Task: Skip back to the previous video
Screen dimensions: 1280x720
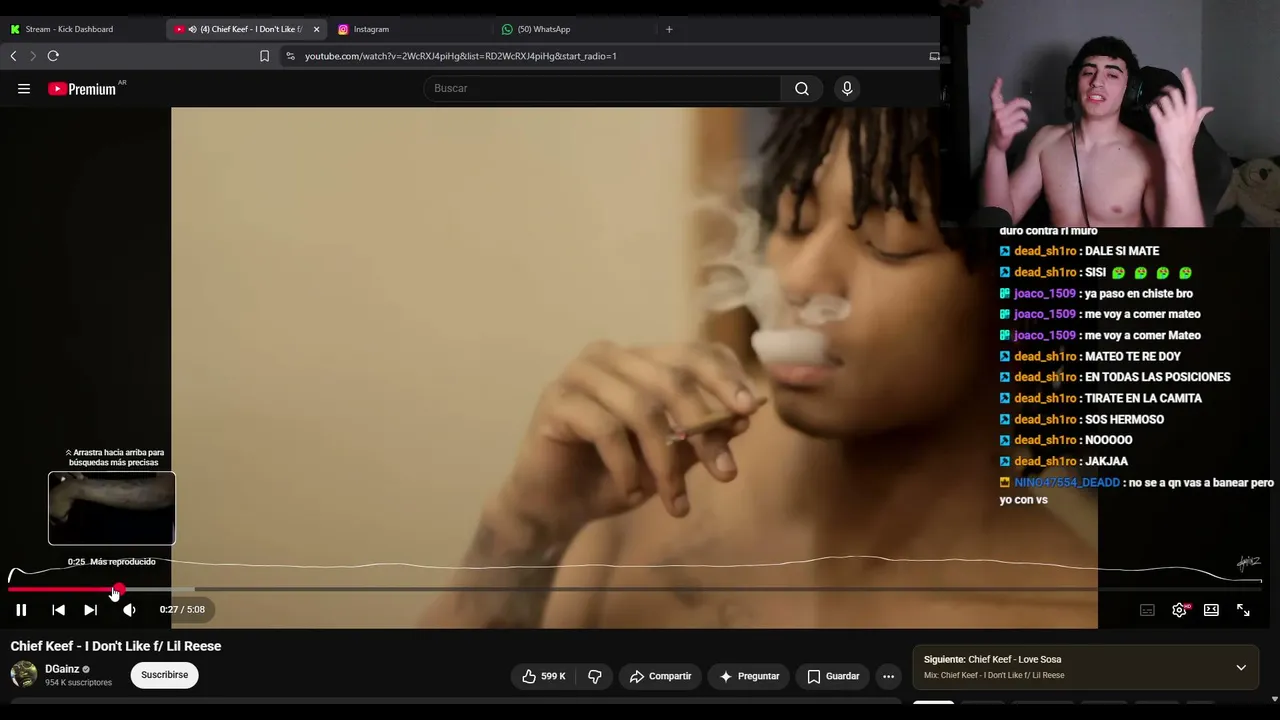Action: coord(58,610)
